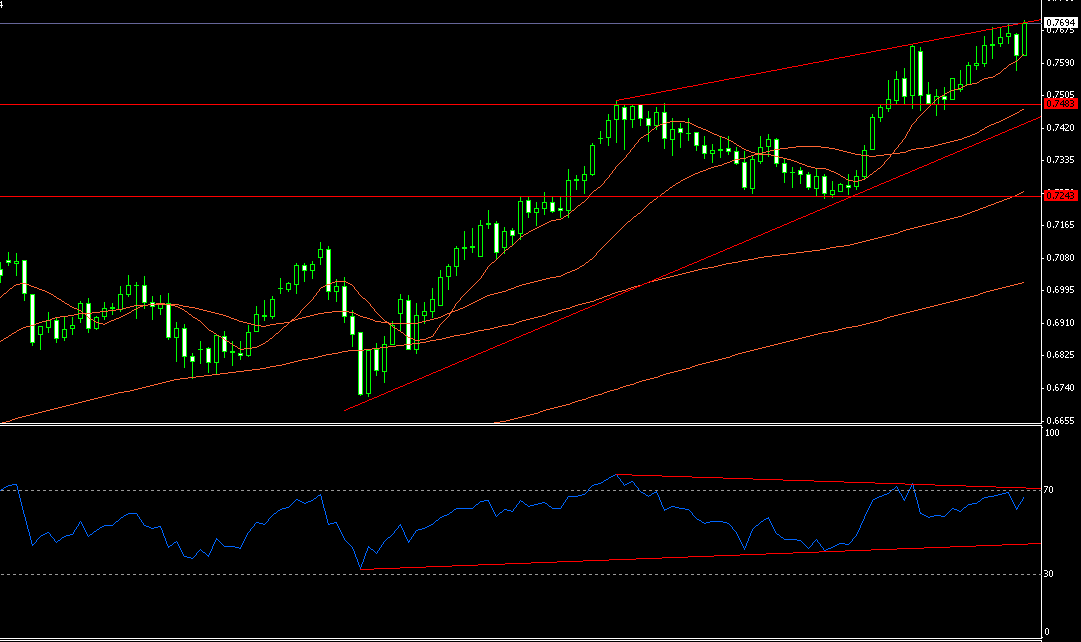Select the red 0.7483 price level label
Screen dimensions: 1081x642
[1060, 103]
